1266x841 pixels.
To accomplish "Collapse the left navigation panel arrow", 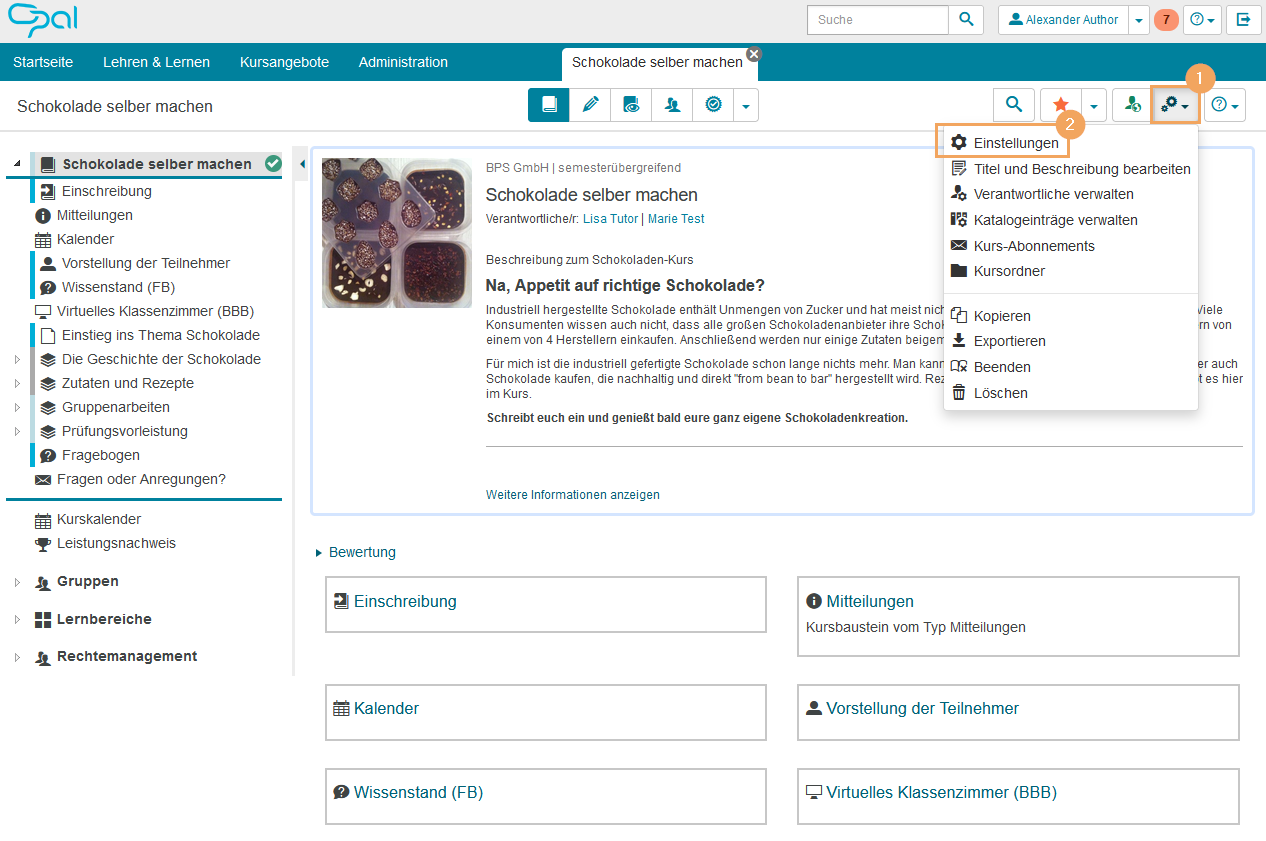I will tap(303, 164).
